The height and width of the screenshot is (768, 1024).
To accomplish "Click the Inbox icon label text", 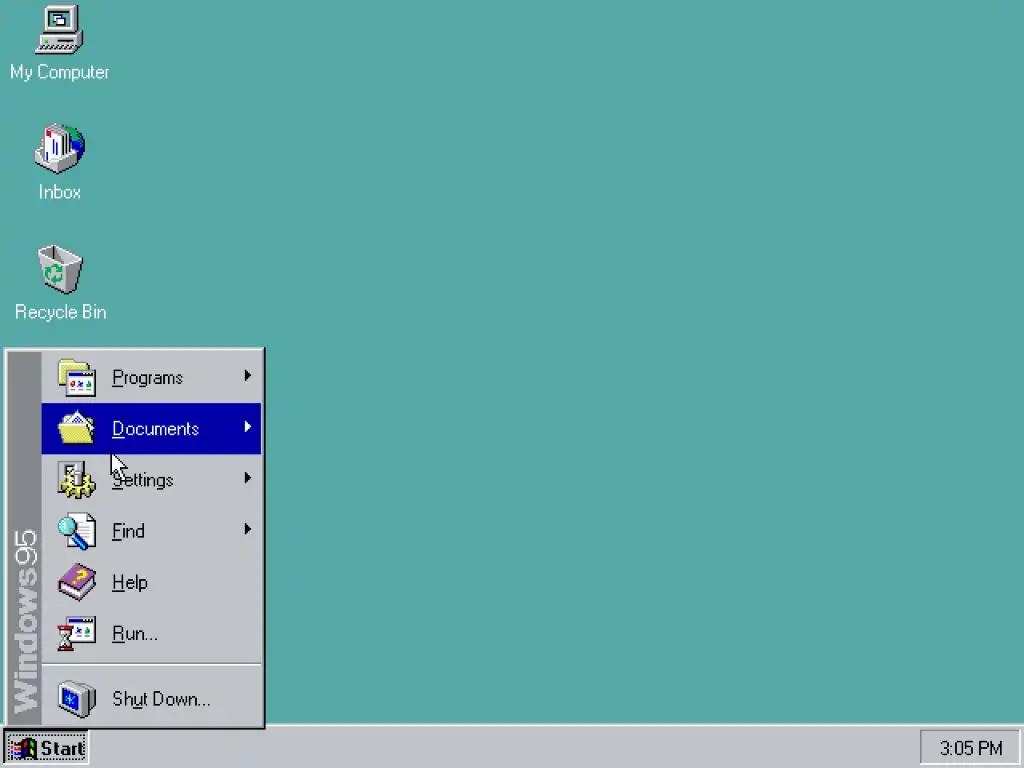I will [x=59, y=192].
